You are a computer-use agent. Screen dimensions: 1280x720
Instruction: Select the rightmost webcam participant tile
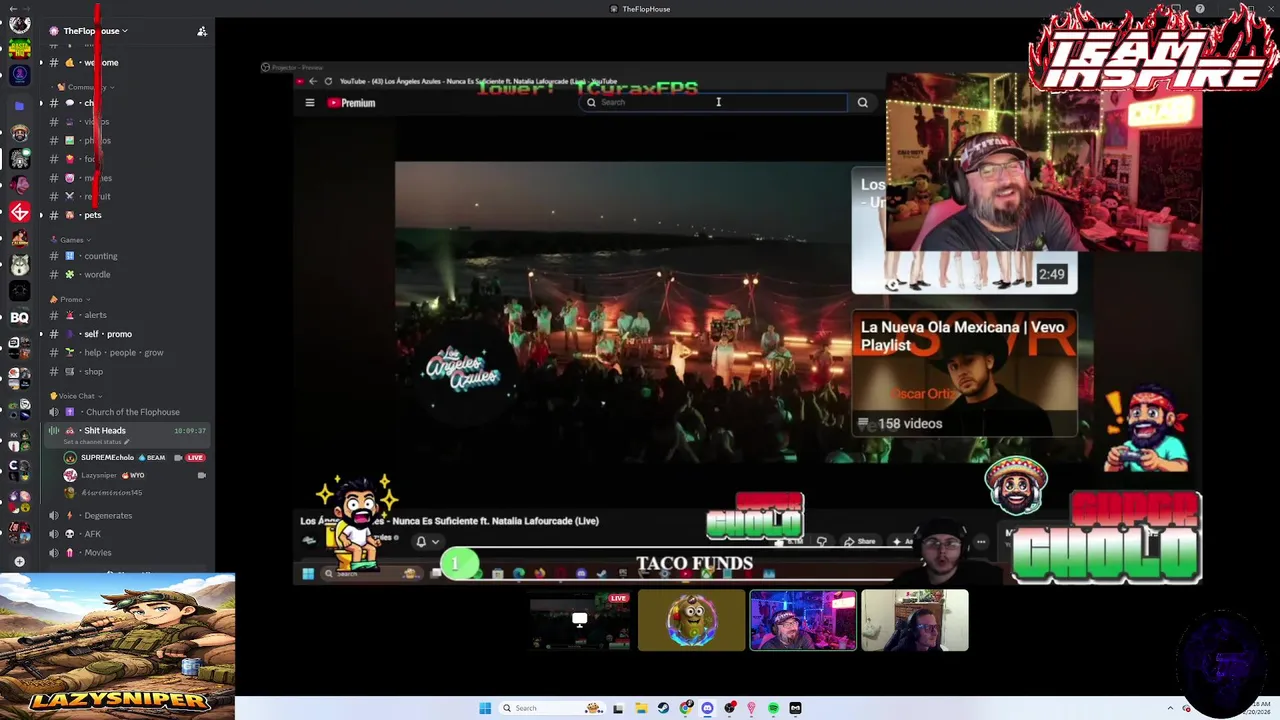[915, 621]
